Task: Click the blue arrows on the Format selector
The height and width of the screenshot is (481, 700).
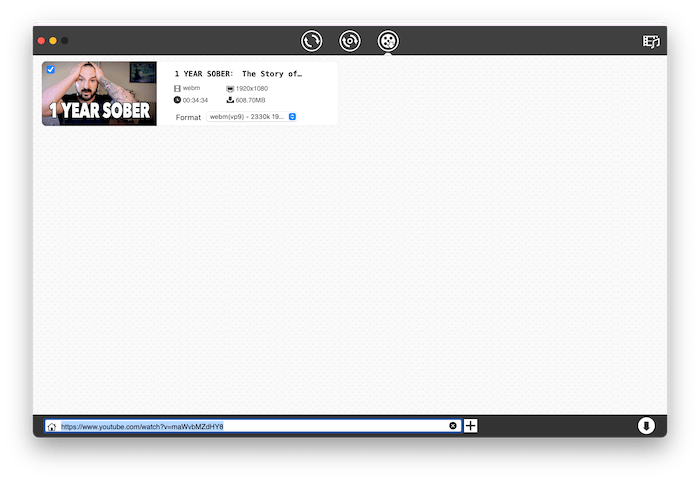Action: click(292, 117)
